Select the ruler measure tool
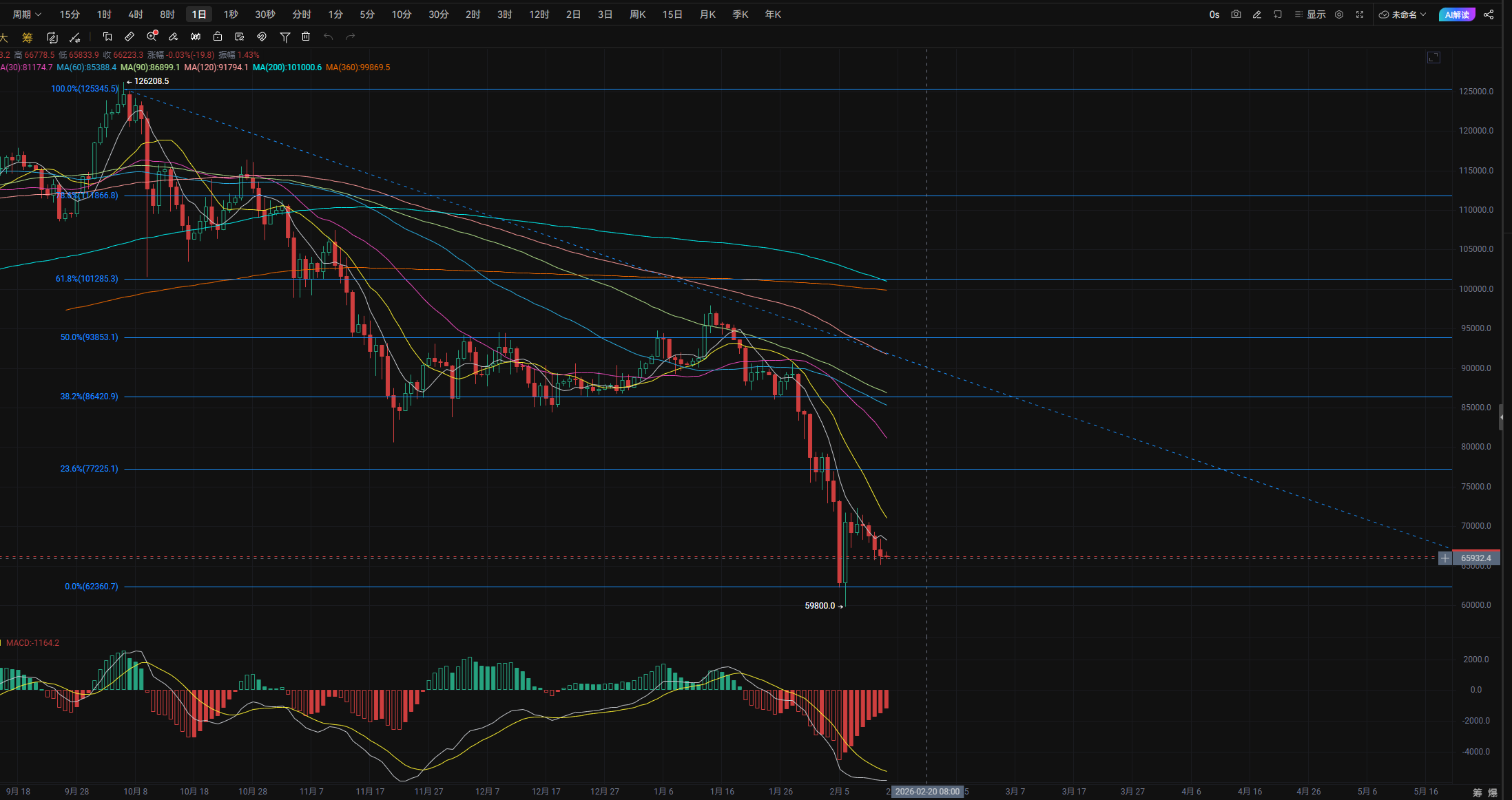Screen dimensions: 1512x800 point(130,36)
